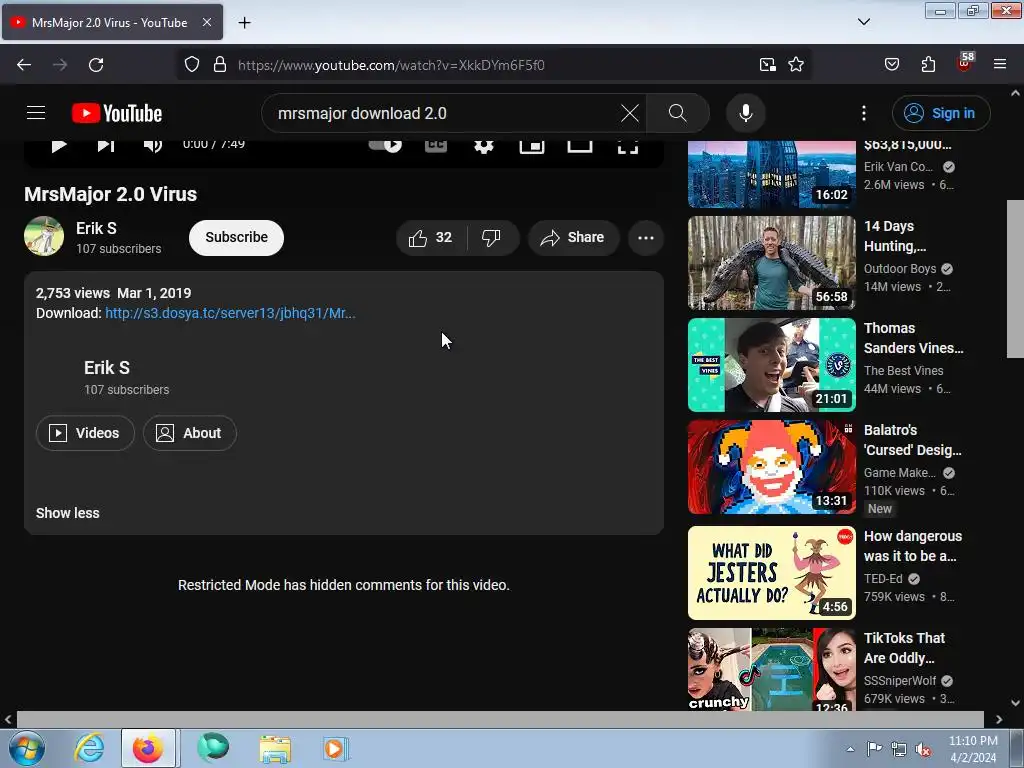Open Firefox extensions puzzle icon
This screenshot has width=1024, height=768.
pyautogui.click(x=928, y=65)
